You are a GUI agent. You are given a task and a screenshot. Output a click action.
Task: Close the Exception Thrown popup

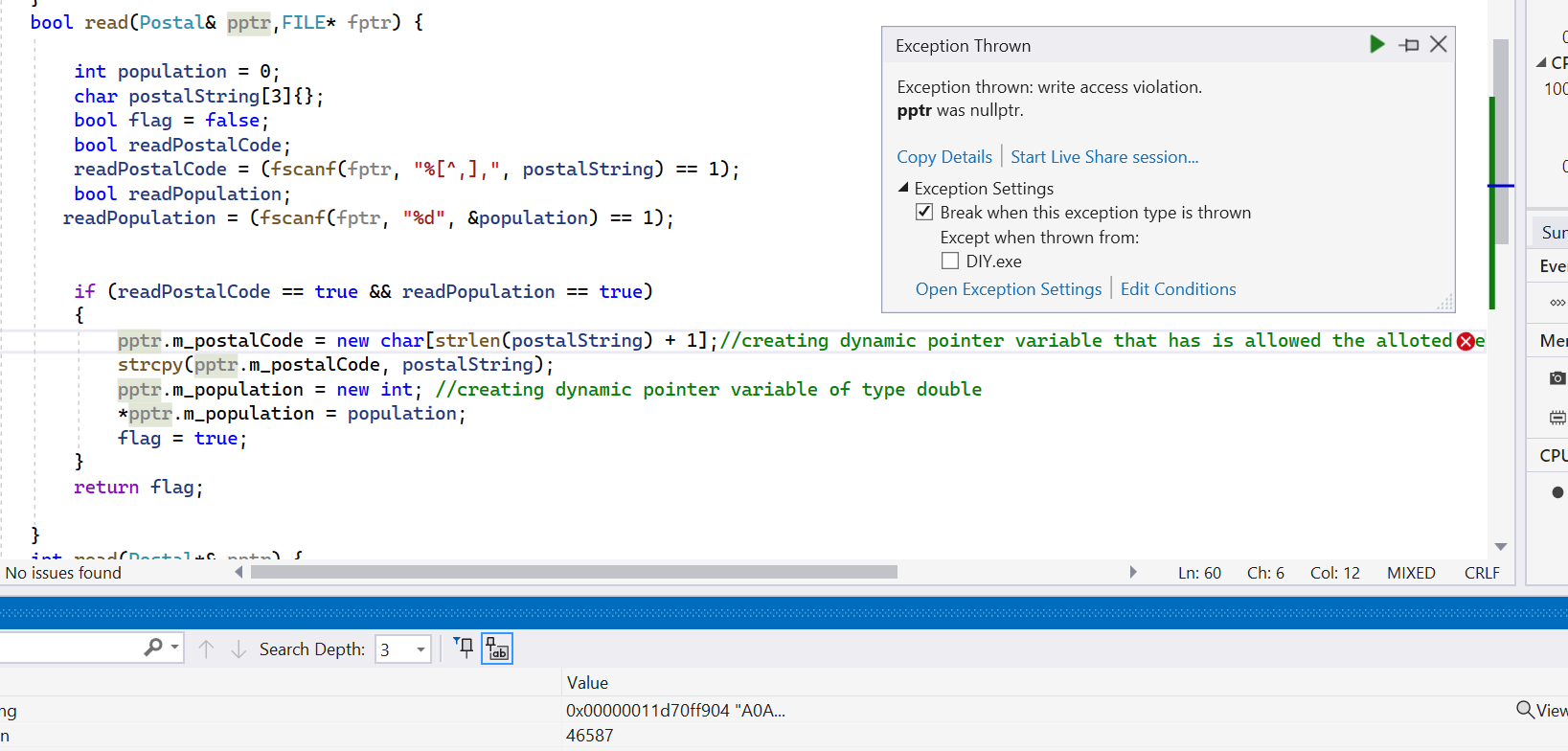[x=1439, y=44]
